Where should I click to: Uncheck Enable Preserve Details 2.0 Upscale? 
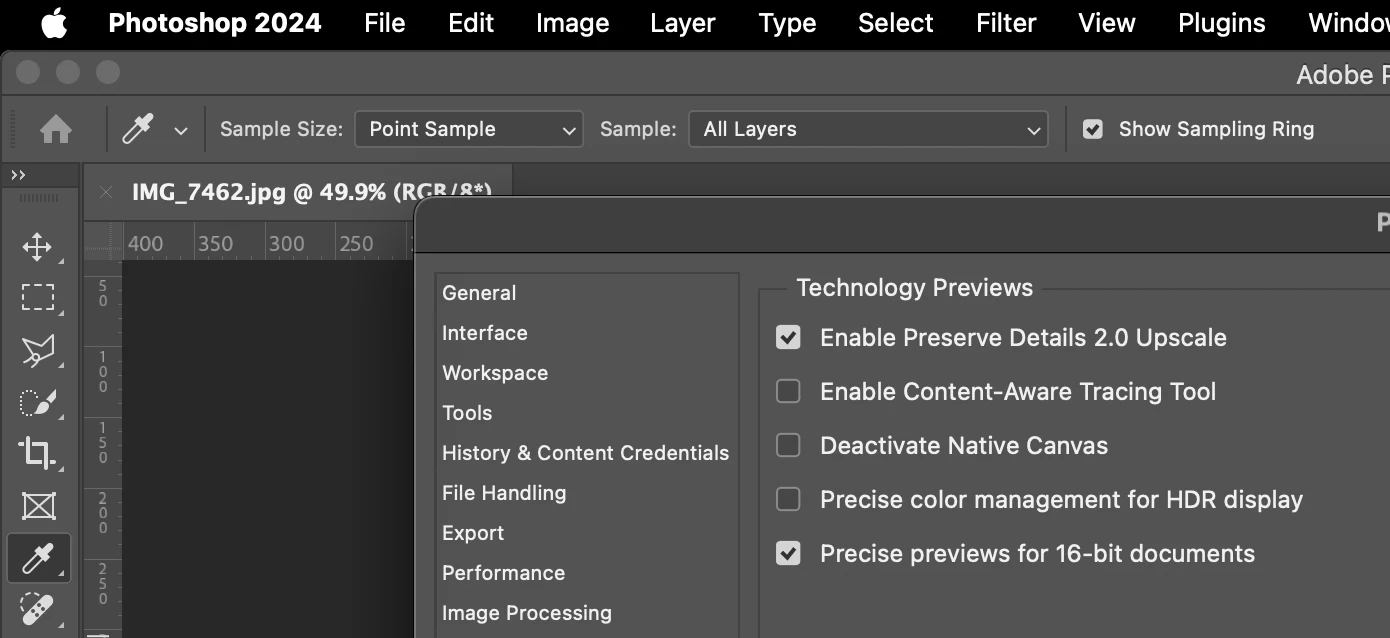788,338
